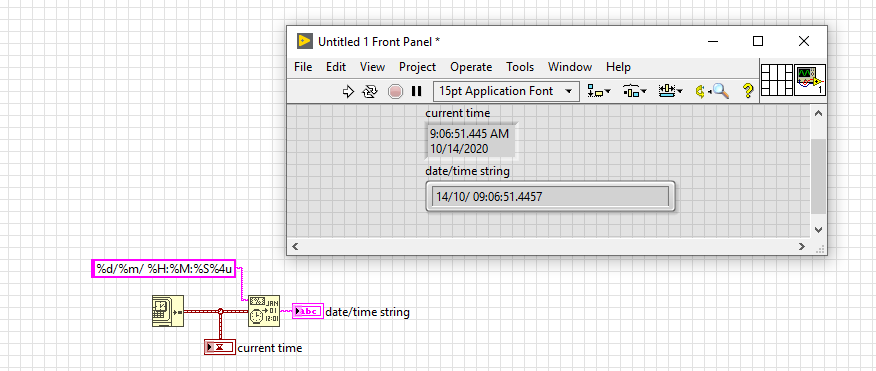Click the format string constant %d/%m/ %H:%M:%S%4u
This screenshot has width=876, height=371.
tap(163, 269)
